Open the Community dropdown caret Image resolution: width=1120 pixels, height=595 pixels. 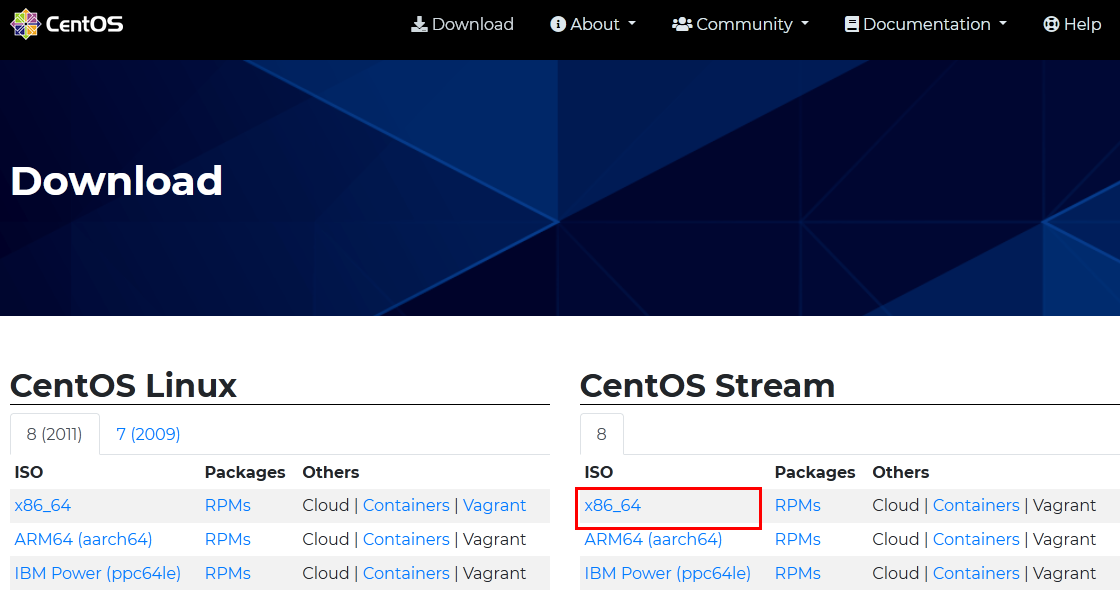click(805, 24)
